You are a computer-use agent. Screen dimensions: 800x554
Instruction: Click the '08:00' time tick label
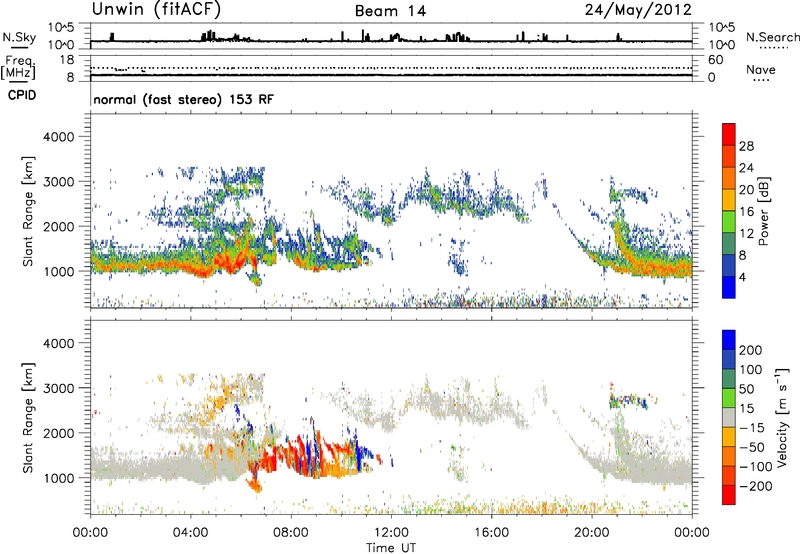coord(291,533)
